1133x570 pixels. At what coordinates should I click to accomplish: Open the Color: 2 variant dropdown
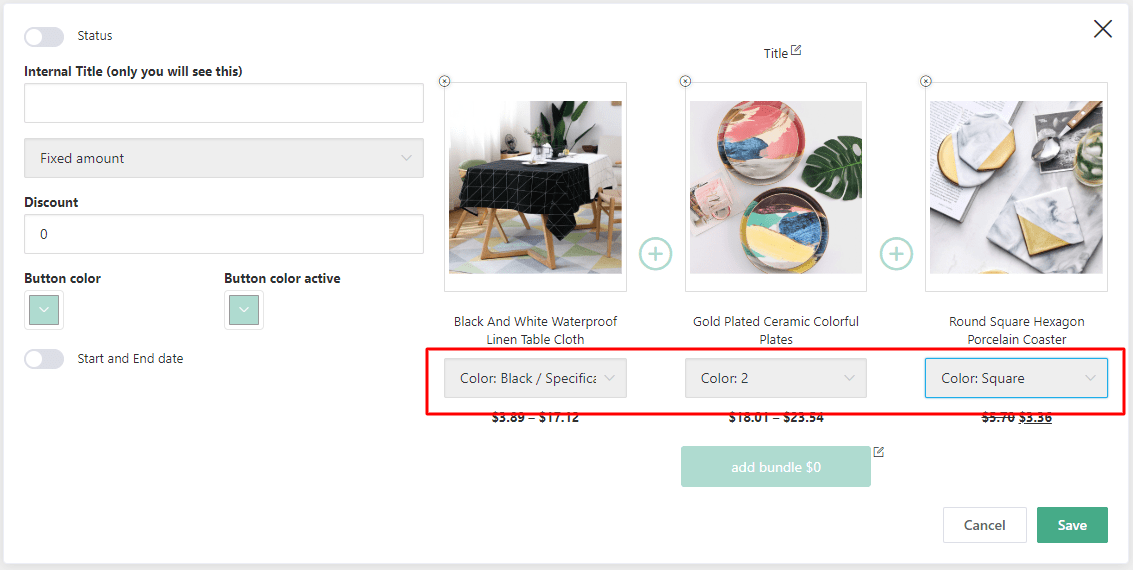coord(776,379)
